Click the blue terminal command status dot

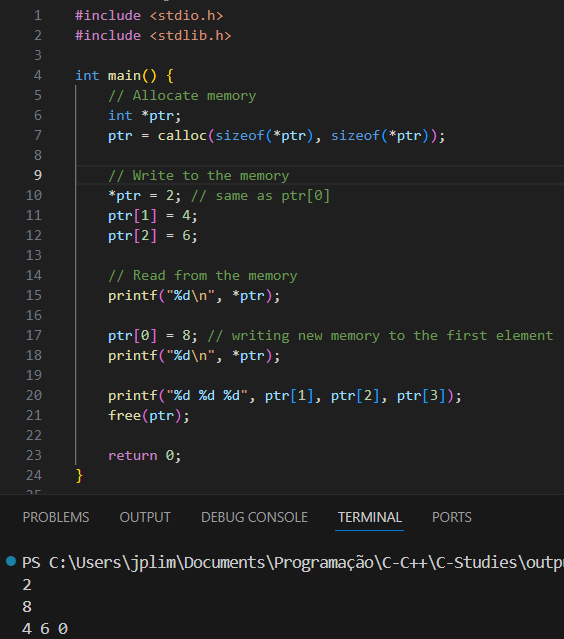[11, 561]
